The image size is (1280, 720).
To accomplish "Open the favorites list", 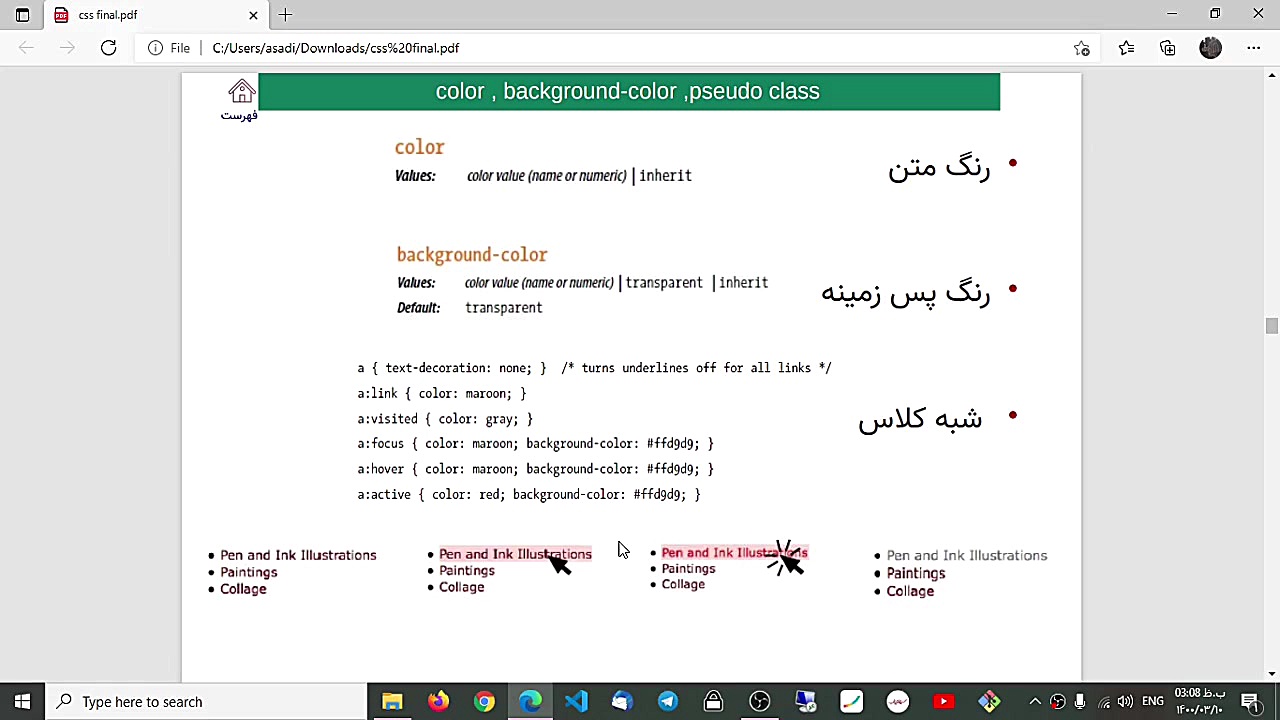I will pyautogui.click(x=1127, y=48).
